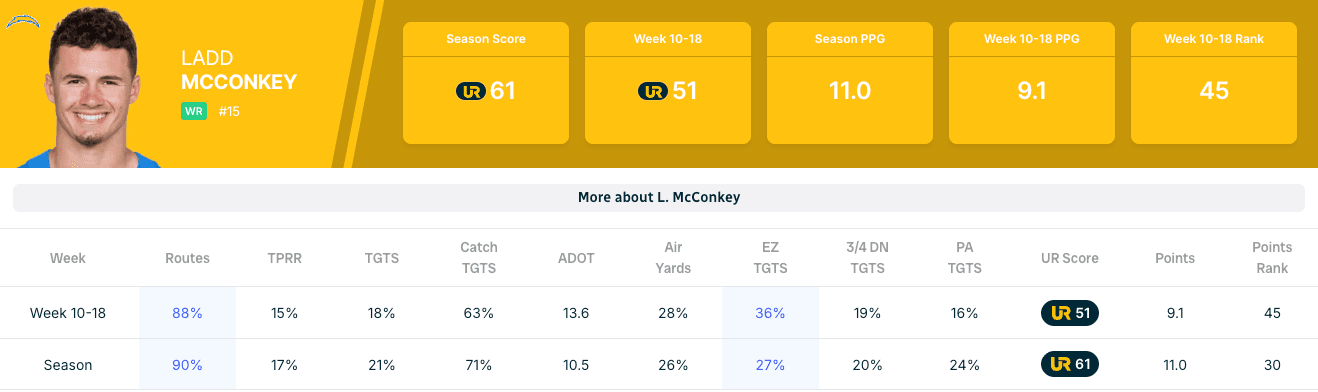Click the green WR position badge
Image resolution: width=1318 pixels, height=392 pixels.
(x=193, y=111)
